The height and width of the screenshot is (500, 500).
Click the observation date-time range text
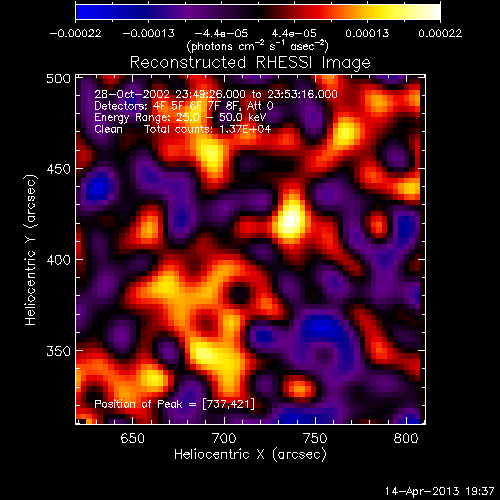pos(216,94)
